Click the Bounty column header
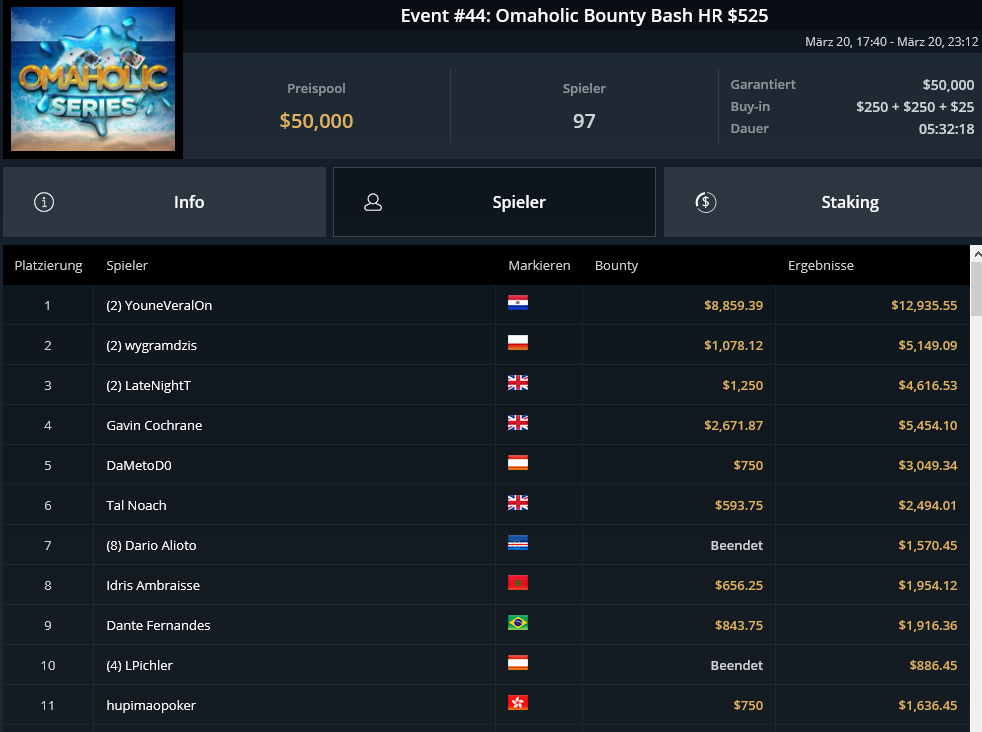982x732 pixels. pyautogui.click(x=616, y=265)
